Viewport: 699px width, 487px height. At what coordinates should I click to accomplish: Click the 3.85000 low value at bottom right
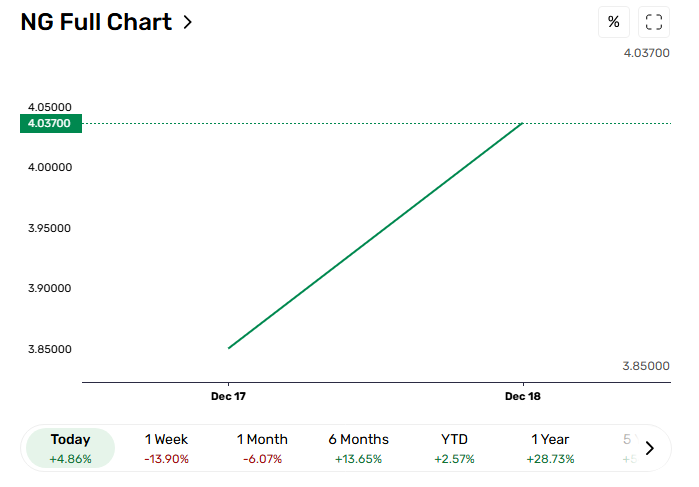pyautogui.click(x=645, y=366)
